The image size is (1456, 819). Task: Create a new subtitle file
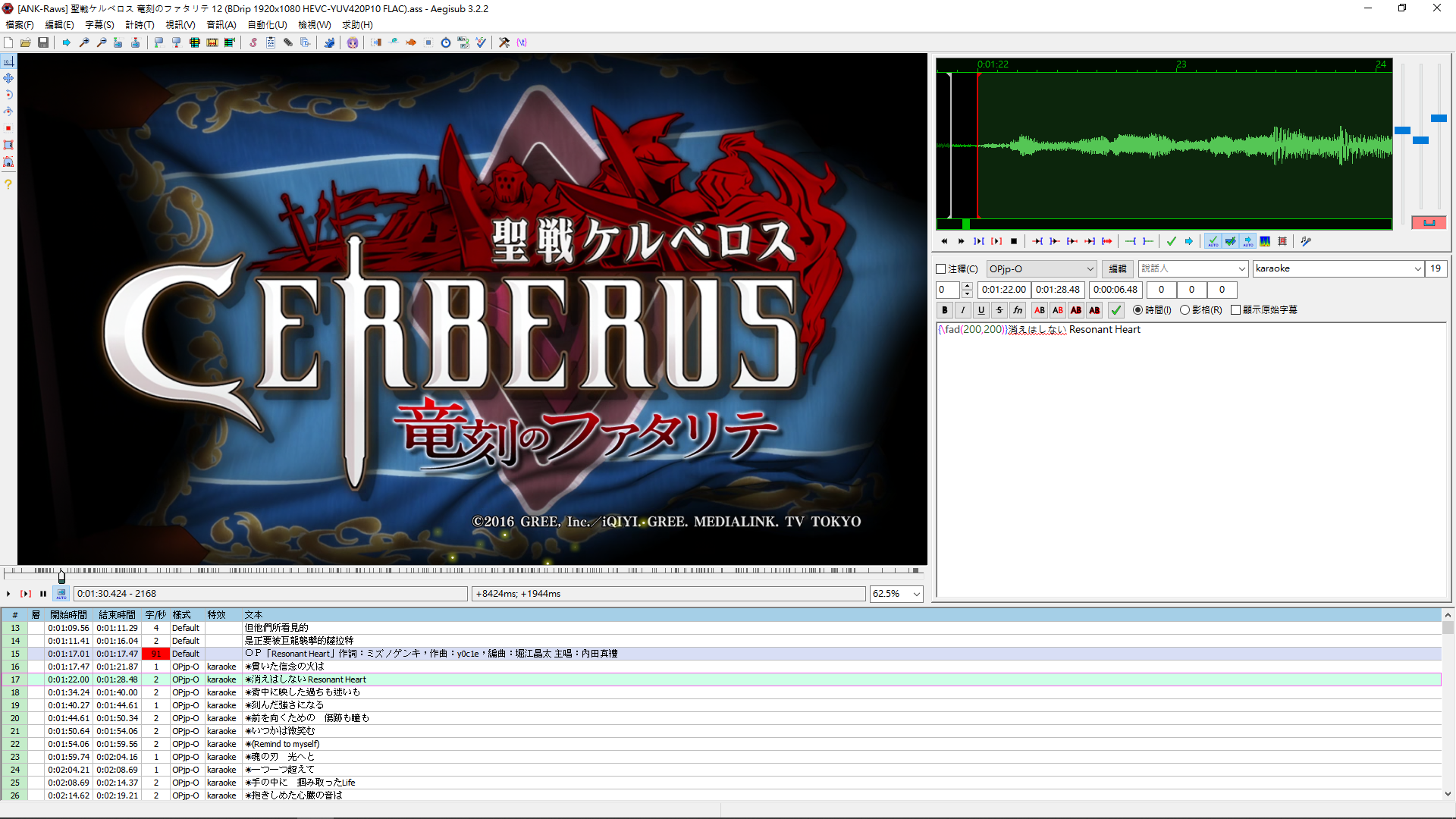8,42
